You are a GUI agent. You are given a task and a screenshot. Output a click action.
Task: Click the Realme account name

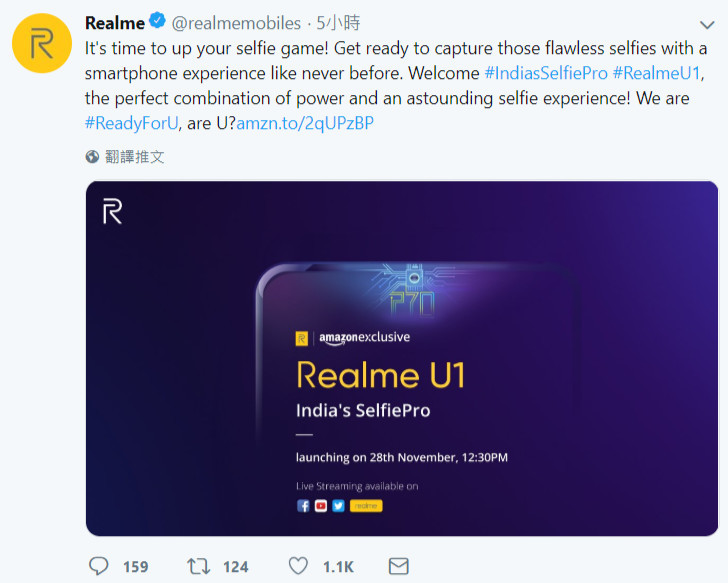point(115,22)
